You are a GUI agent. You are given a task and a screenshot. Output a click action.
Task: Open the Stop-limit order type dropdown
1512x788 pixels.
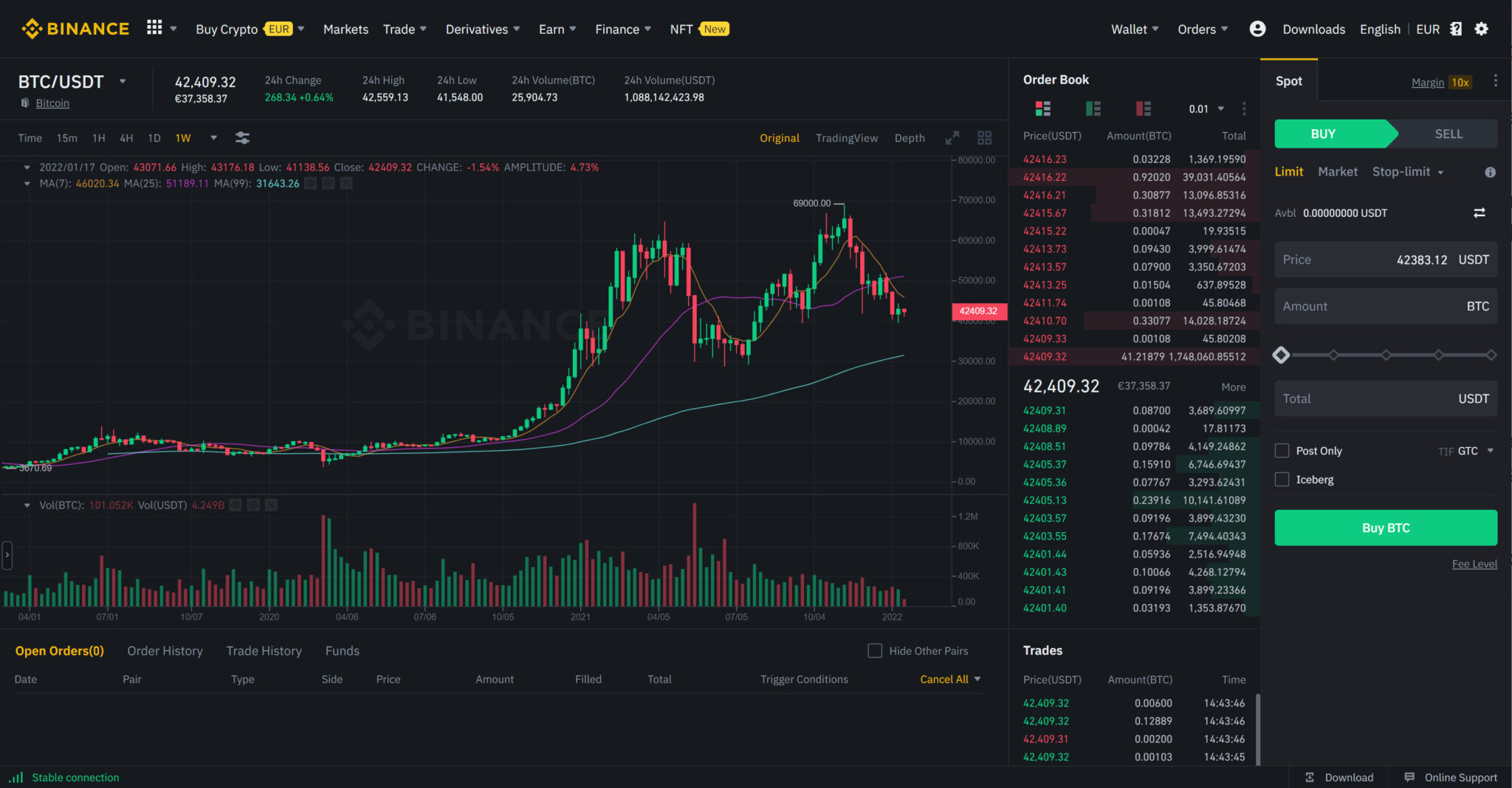[1408, 172]
